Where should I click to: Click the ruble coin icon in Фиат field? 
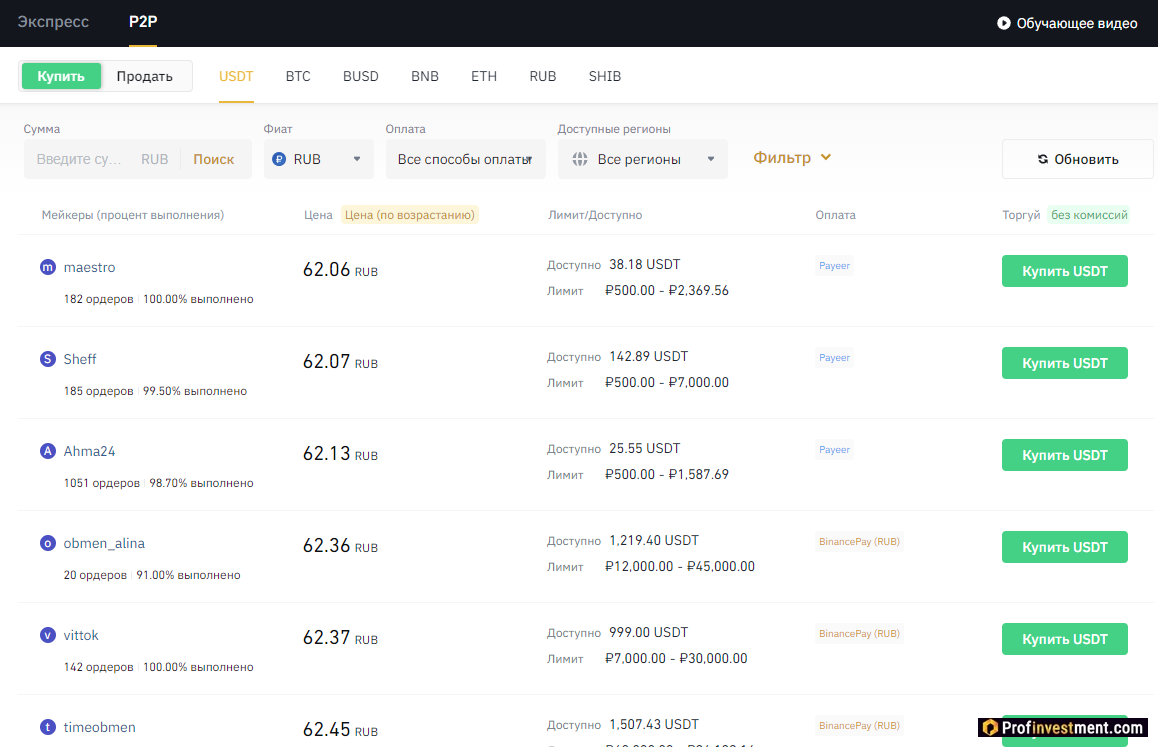point(279,159)
